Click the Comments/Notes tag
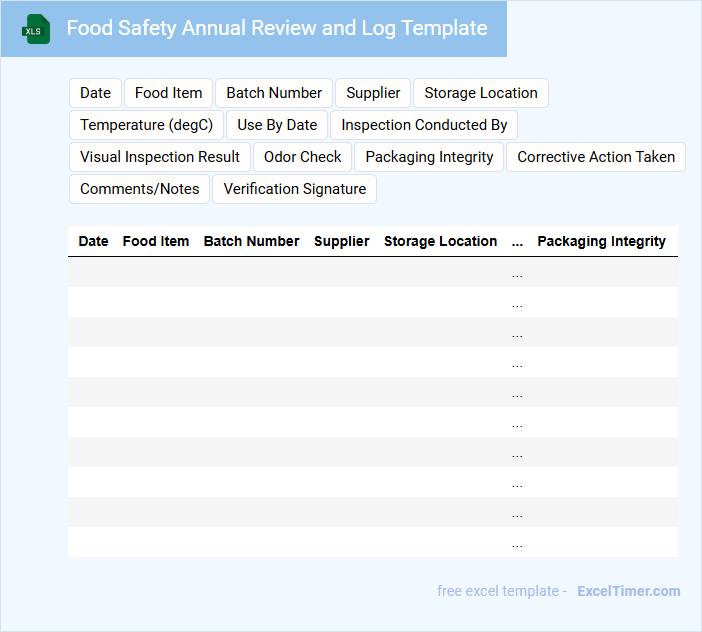 (x=139, y=189)
